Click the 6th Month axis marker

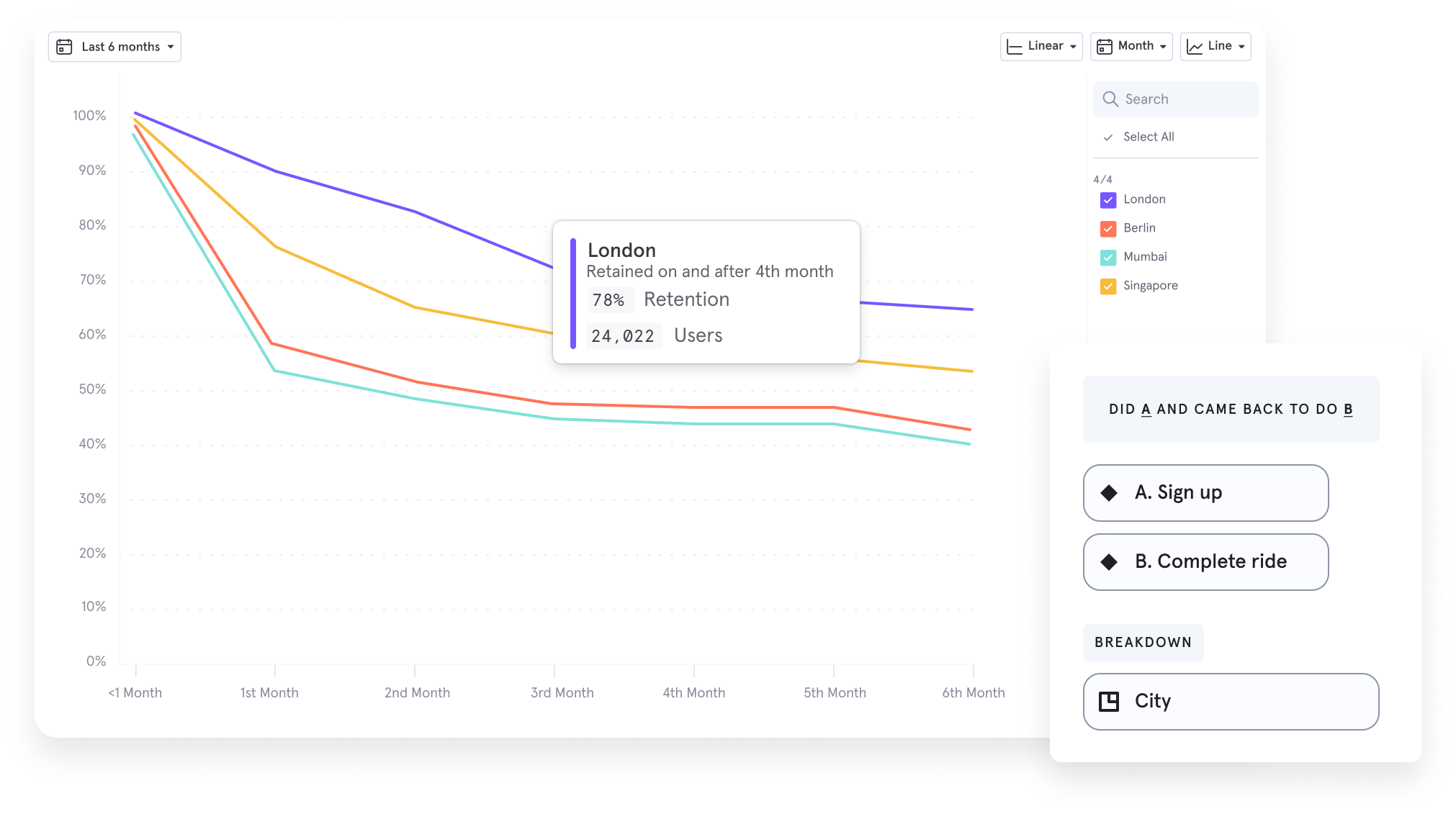pos(973,692)
